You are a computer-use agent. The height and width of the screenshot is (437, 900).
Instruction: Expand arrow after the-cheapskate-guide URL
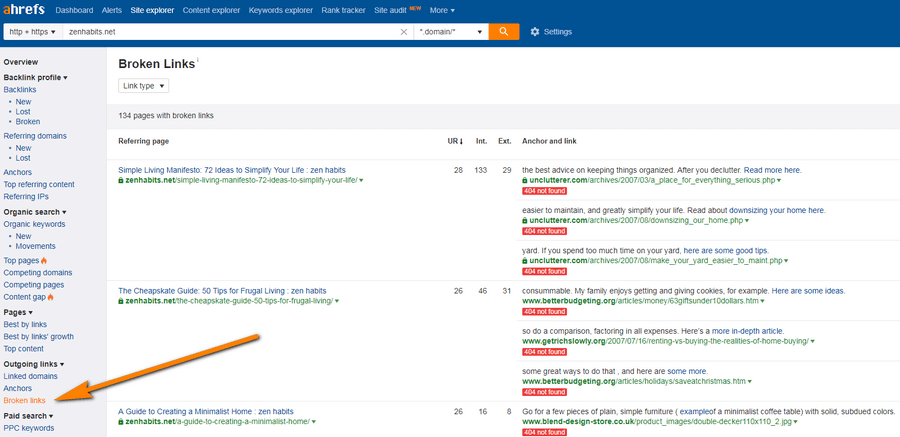337,301
